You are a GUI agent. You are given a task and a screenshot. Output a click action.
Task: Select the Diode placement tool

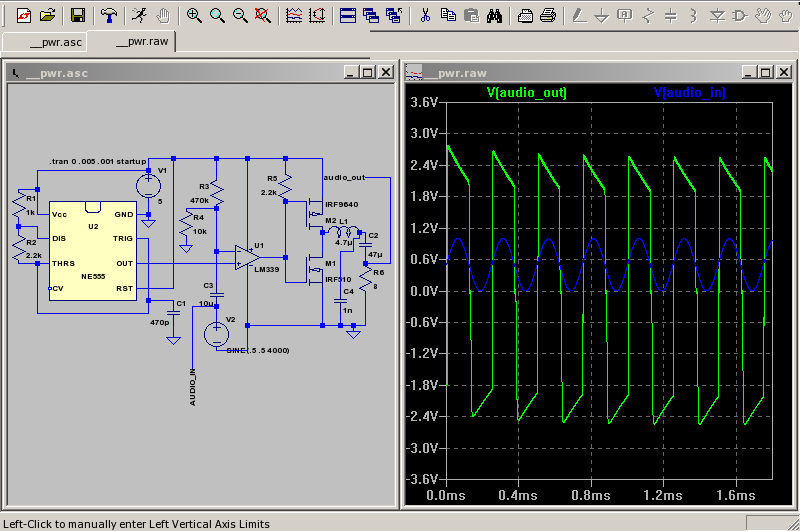point(717,15)
